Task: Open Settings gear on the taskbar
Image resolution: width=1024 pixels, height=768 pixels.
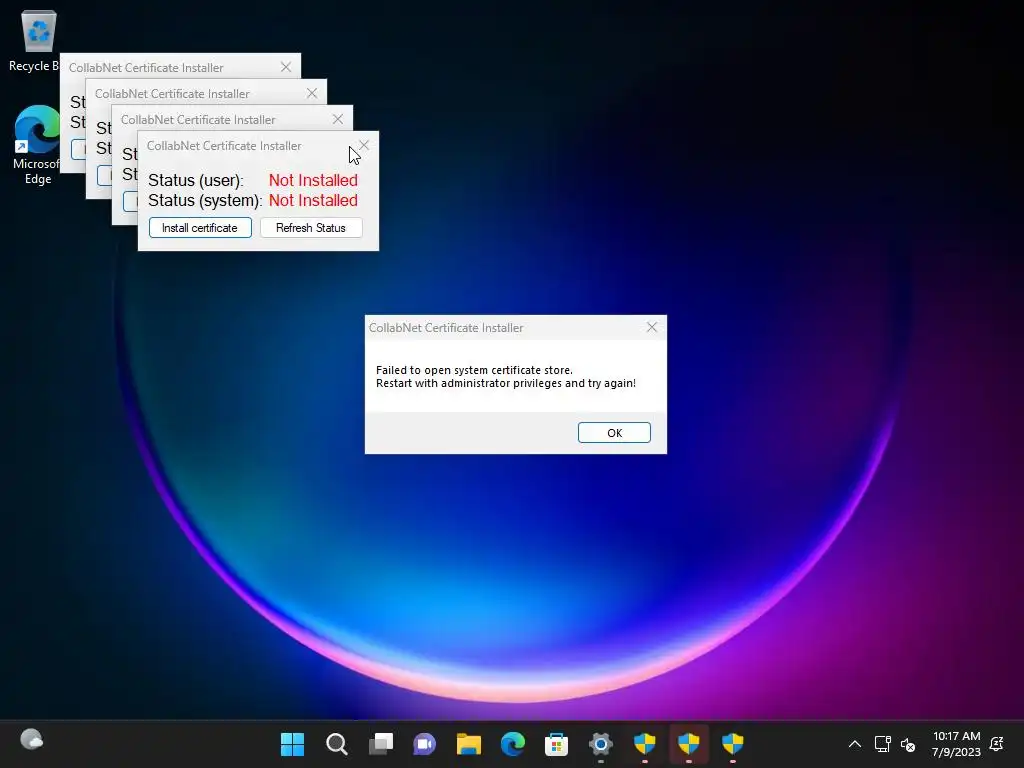Action: point(601,744)
